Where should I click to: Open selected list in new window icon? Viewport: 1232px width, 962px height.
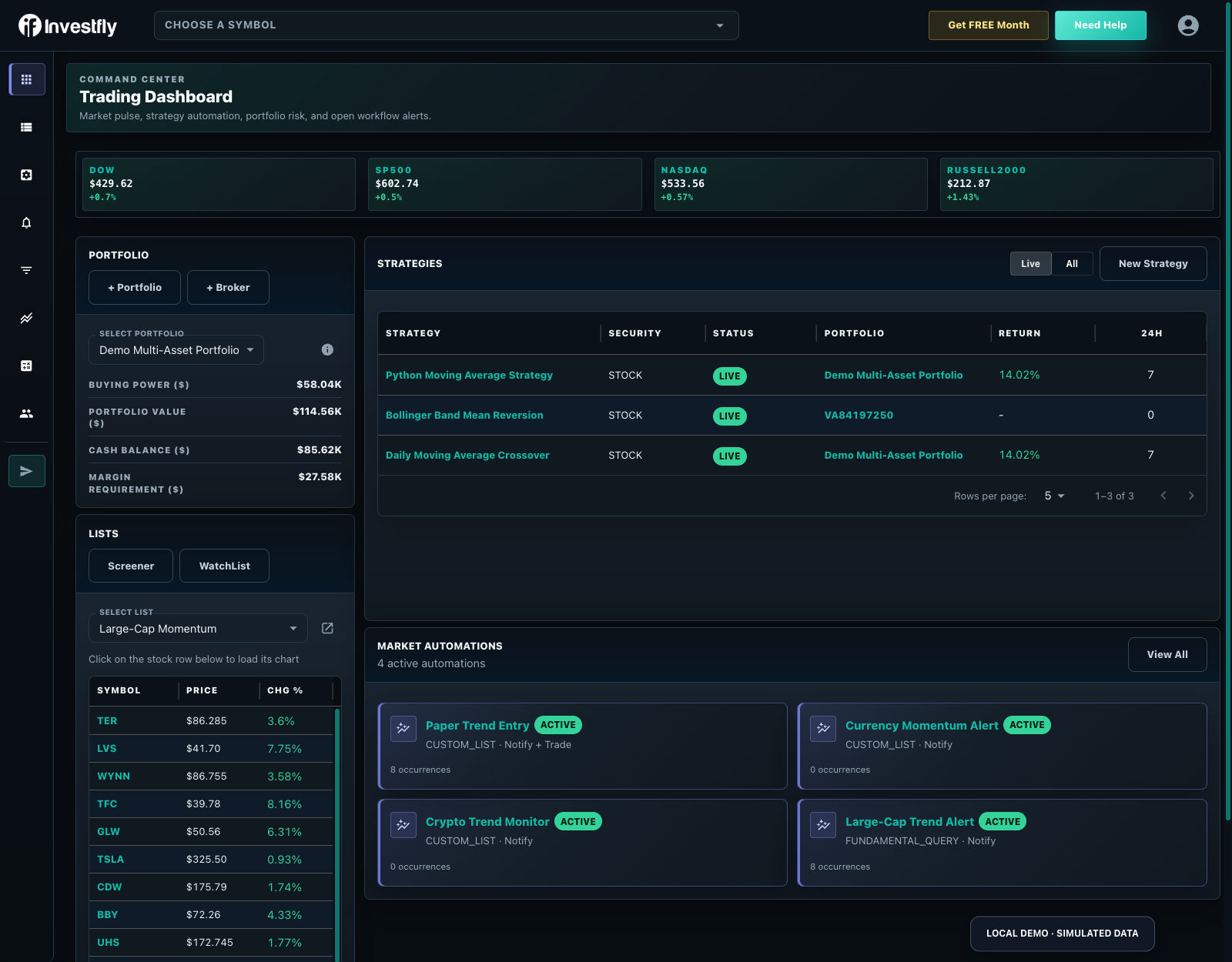tap(327, 628)
